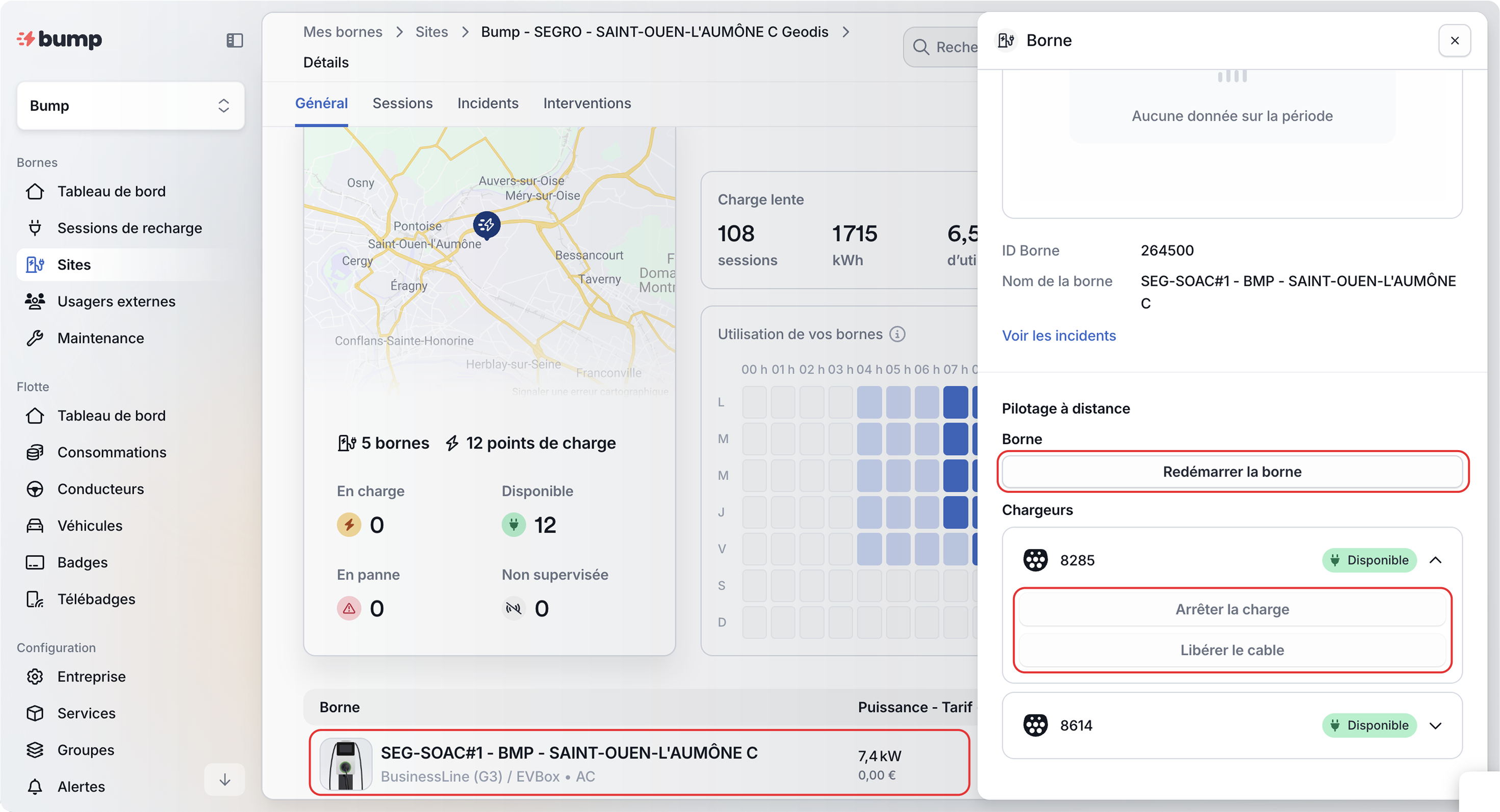
Task: Open Maintenance via wrench icon
Action: point(35,338)
